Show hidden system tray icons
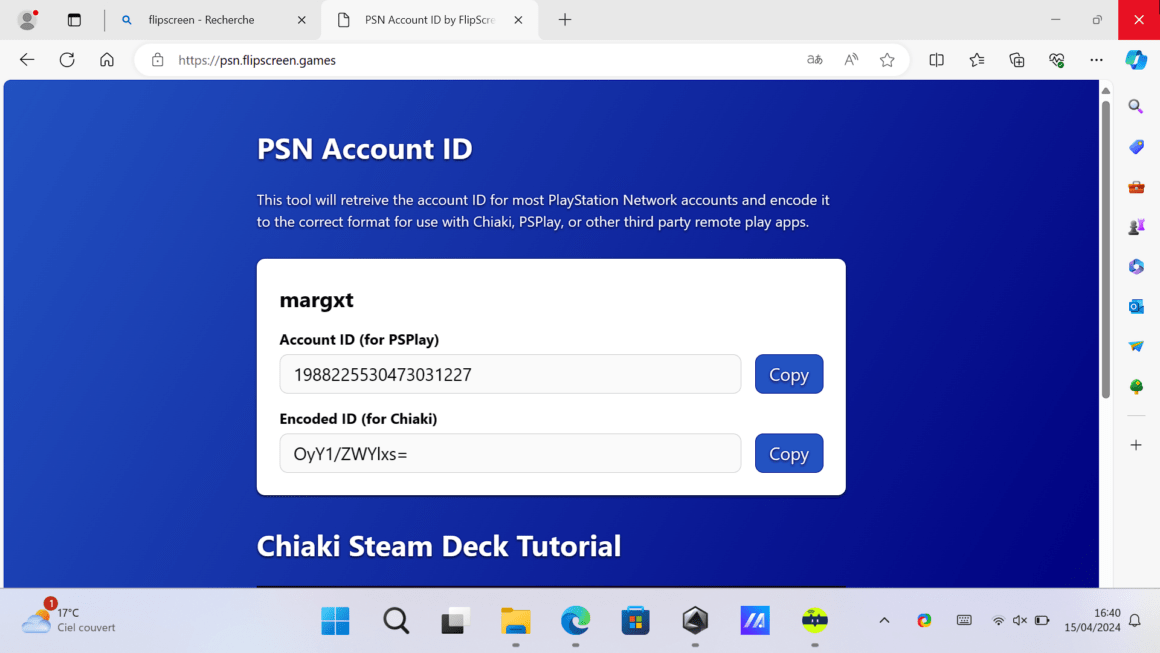1160x653 pixels. 884,620
